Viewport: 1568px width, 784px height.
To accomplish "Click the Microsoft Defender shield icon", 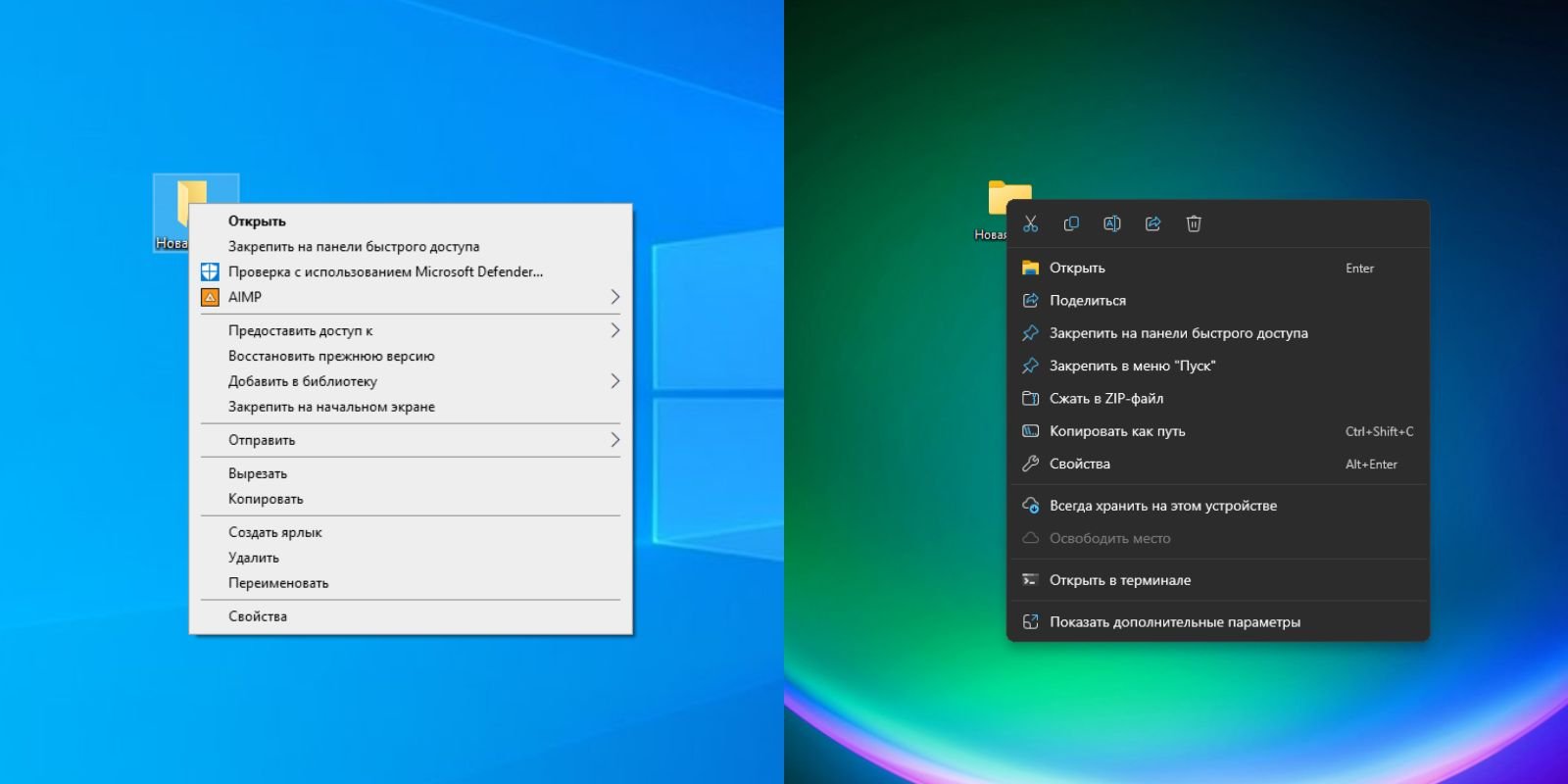I will (210, 271).
